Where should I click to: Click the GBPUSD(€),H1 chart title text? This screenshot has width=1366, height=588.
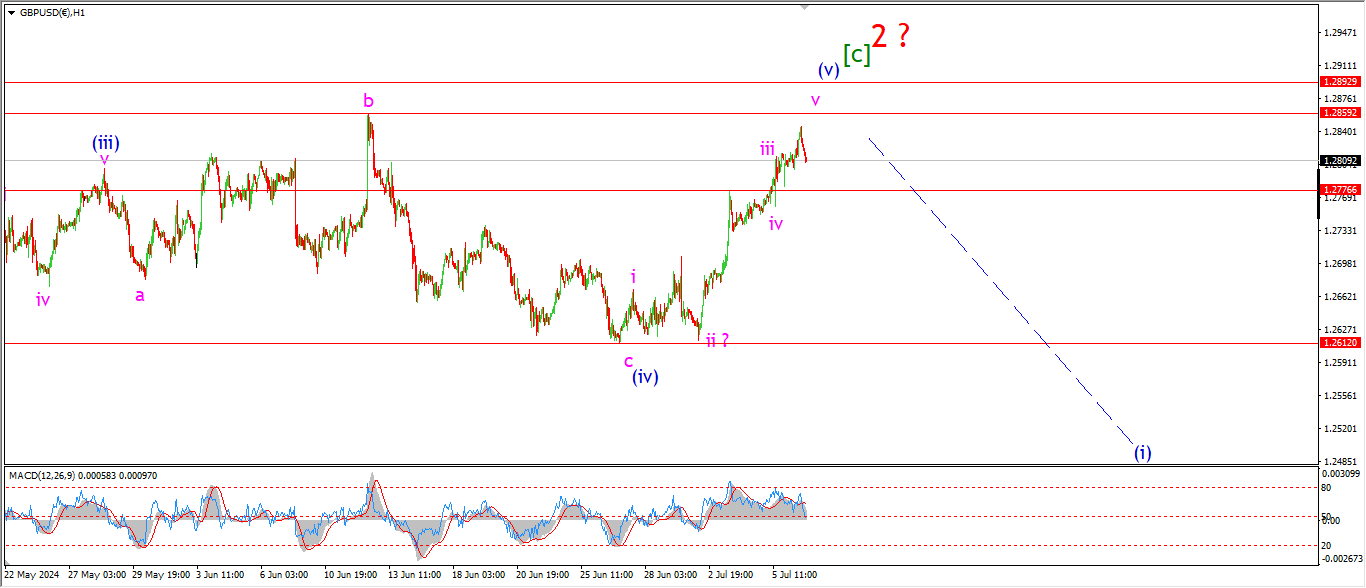[51, 13]
